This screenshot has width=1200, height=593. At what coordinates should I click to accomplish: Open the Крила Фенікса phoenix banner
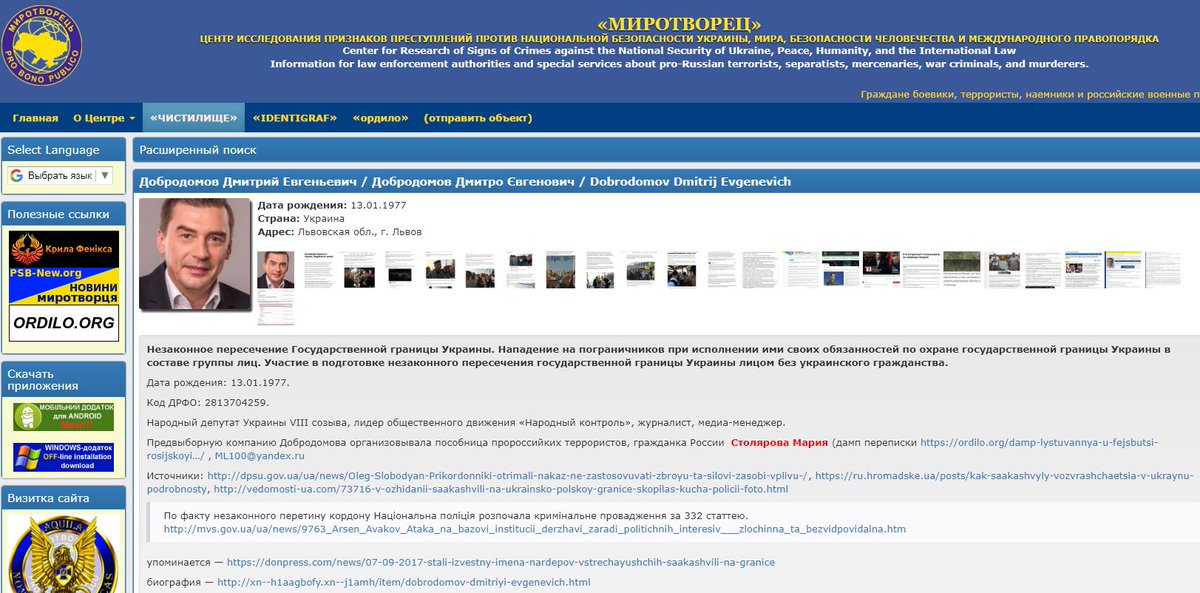pyautogui.click(x=63, y=247)
